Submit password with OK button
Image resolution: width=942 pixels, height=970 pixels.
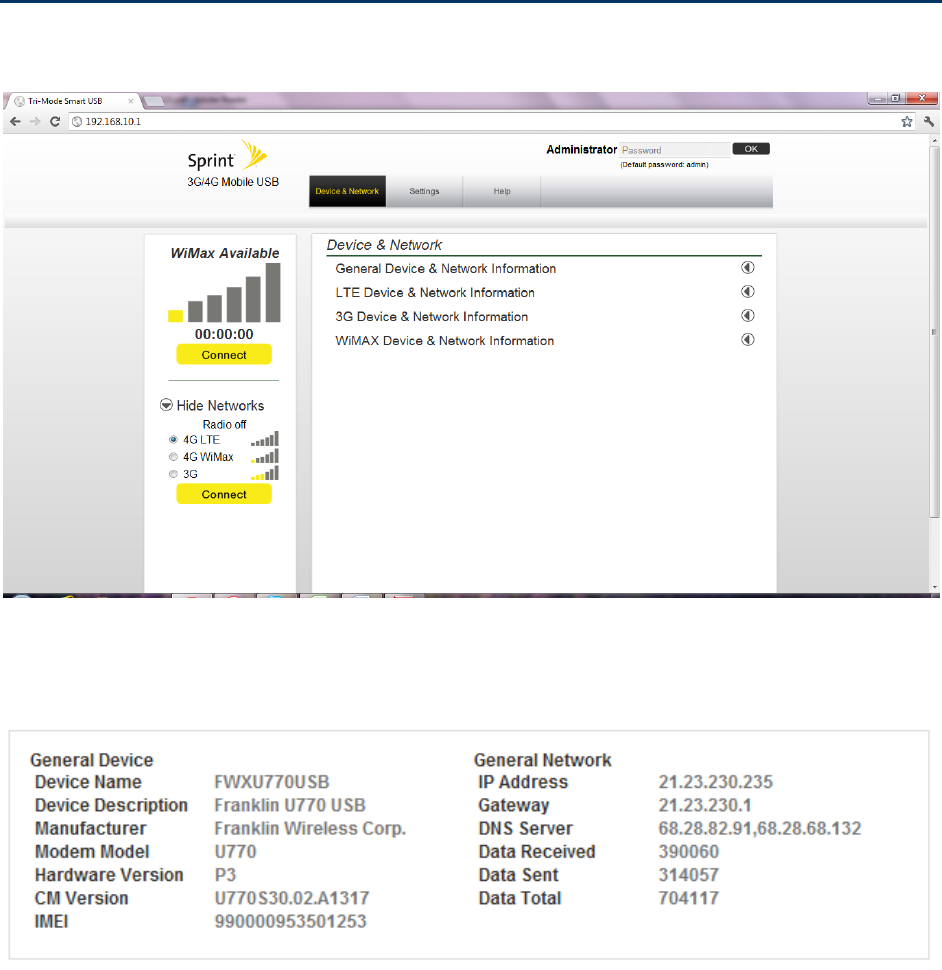(x=751, y=149)
